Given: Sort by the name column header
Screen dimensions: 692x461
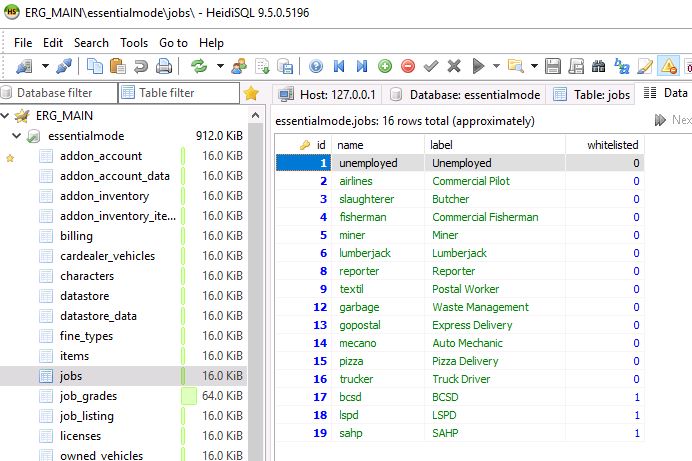Looking at the screenshot, I should click(378, 145).
